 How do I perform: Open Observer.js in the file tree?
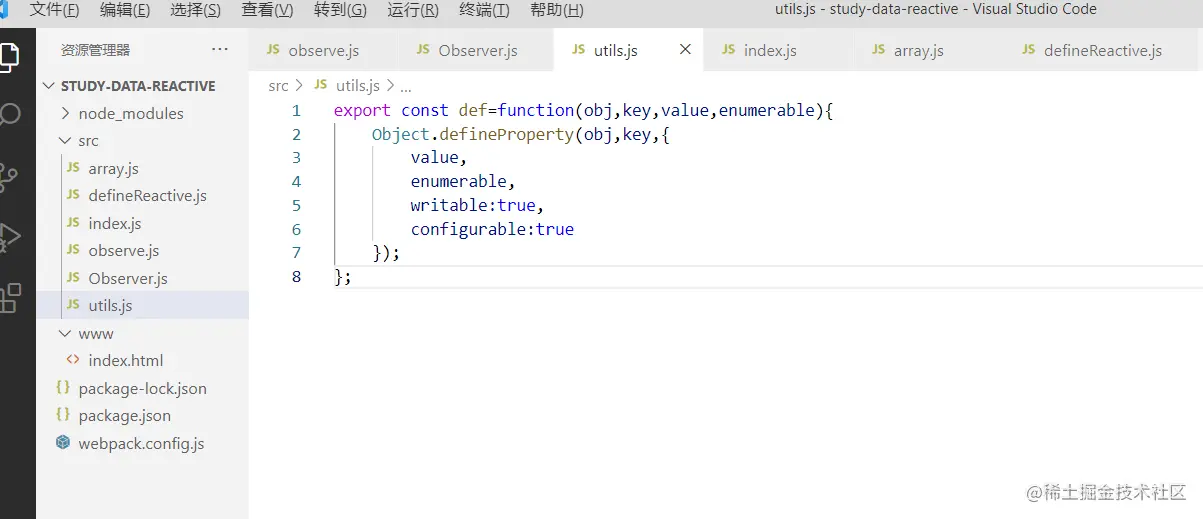[142, 279]
